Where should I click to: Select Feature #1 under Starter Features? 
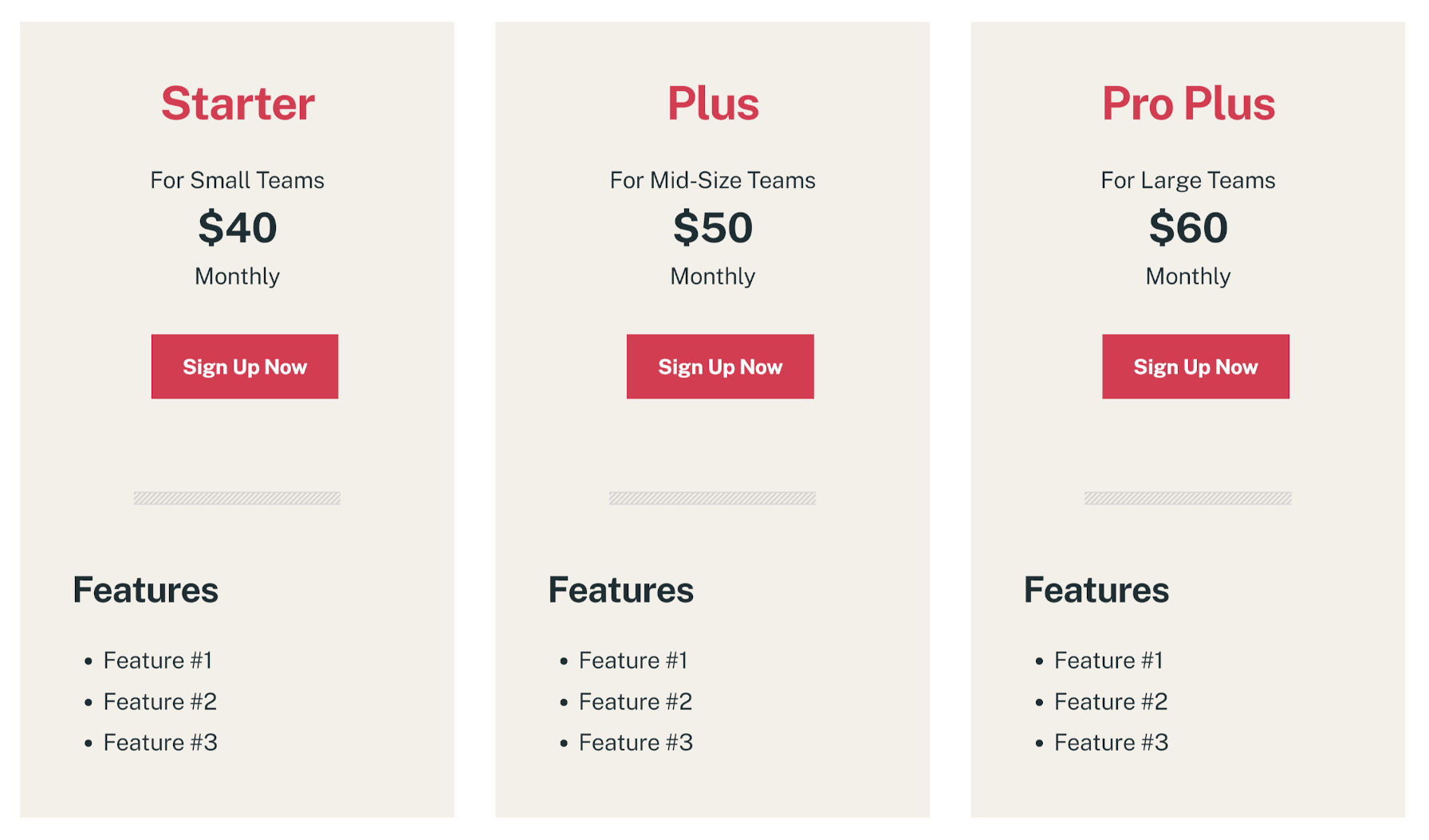click(159, 660)
